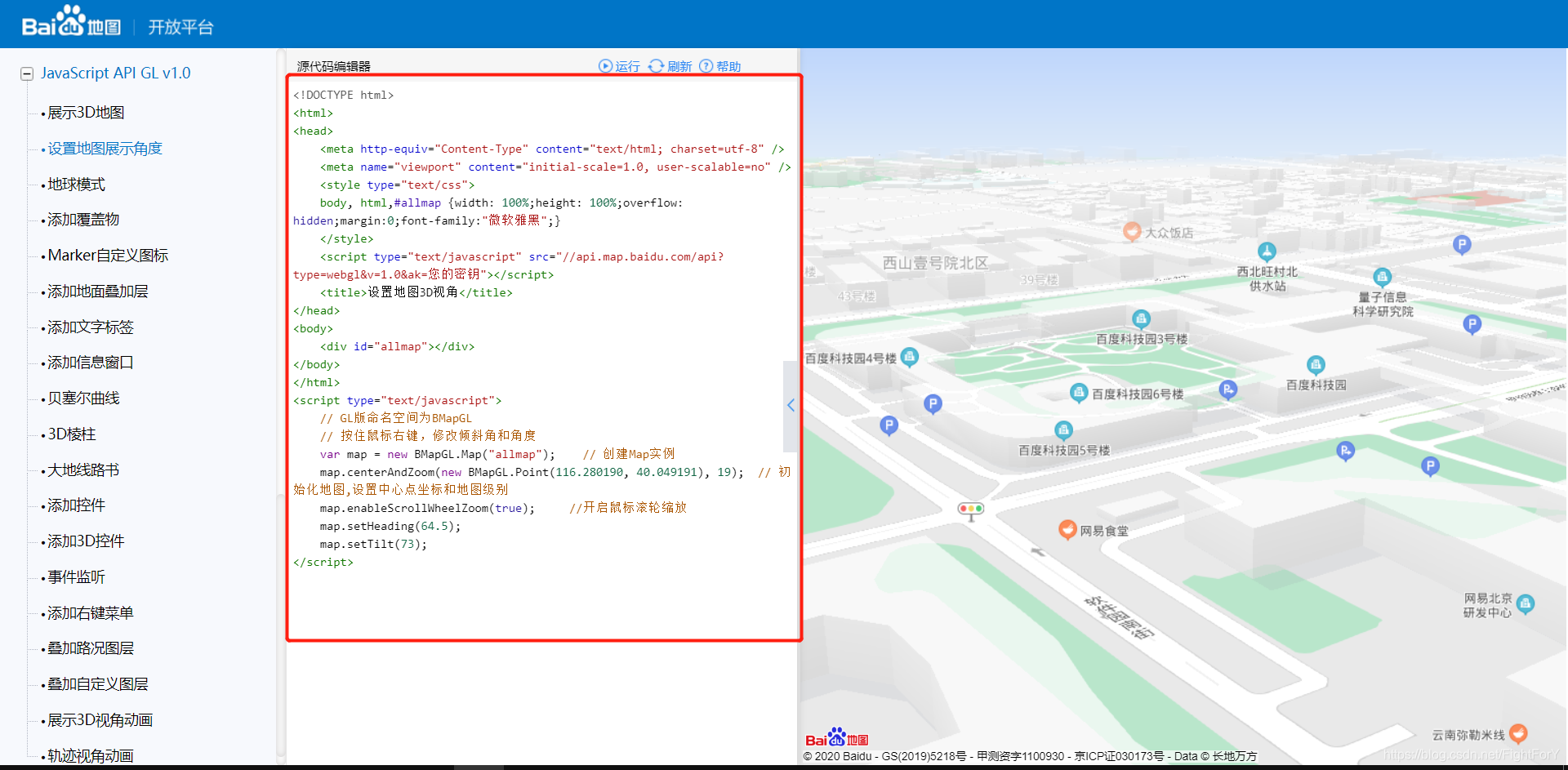Open 添加信息窗口 example
Viewport: 1568px width, 770px height.
(91, 363)
